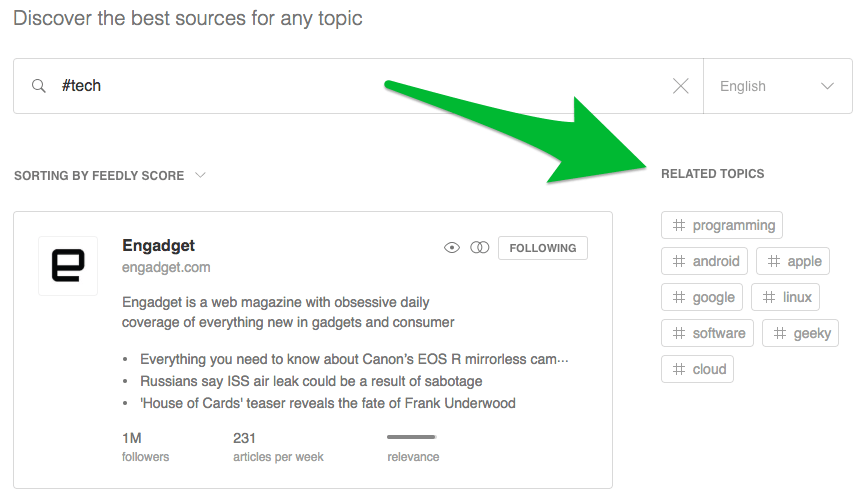Open the English language dropdown
Viewport: 868px width, 498px height.
point(777,86)
